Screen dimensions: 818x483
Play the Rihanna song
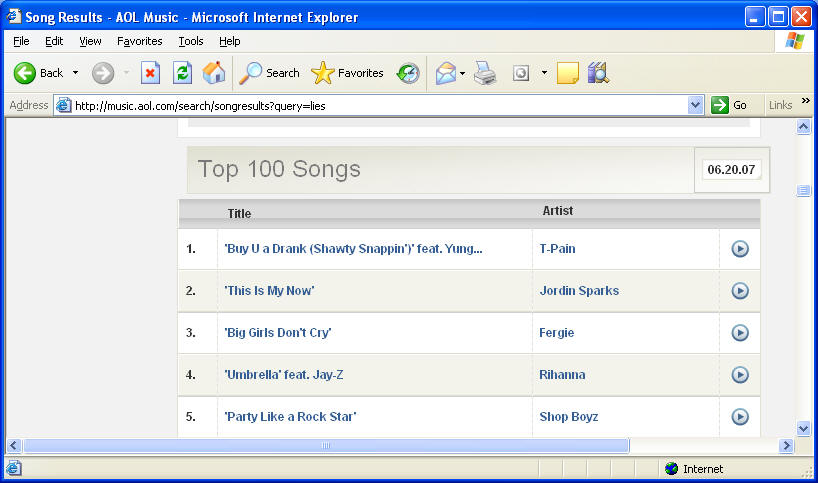click(x=740, y=375)
